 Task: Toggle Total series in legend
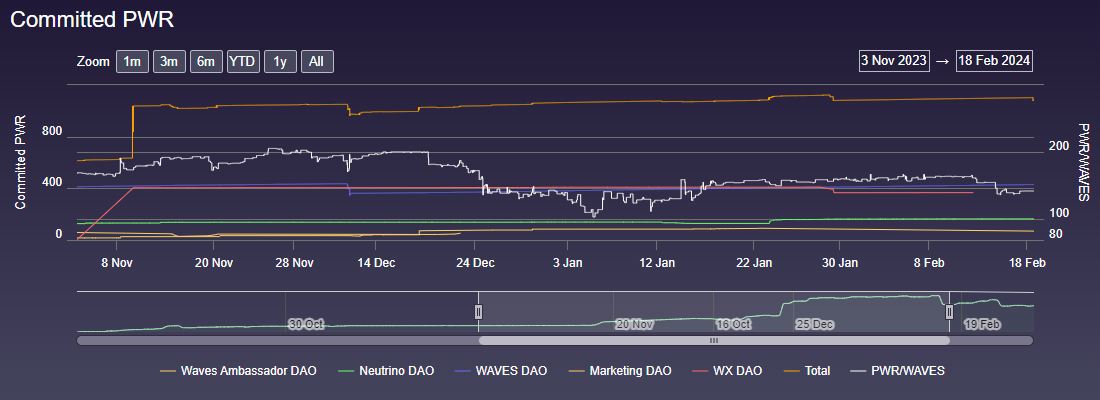coord(806,370)
